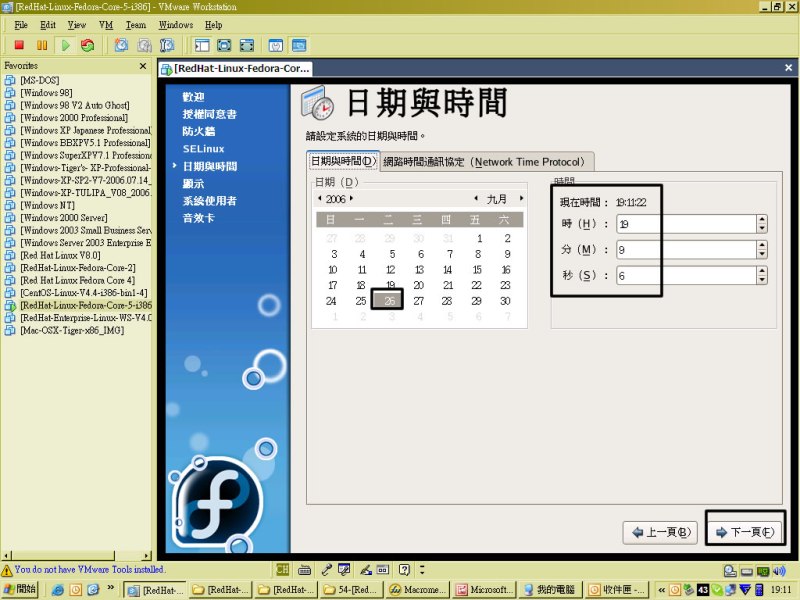Open 我的電腦 taskbar button
This screenshot has height=600, width=800.
click(551, 589)
